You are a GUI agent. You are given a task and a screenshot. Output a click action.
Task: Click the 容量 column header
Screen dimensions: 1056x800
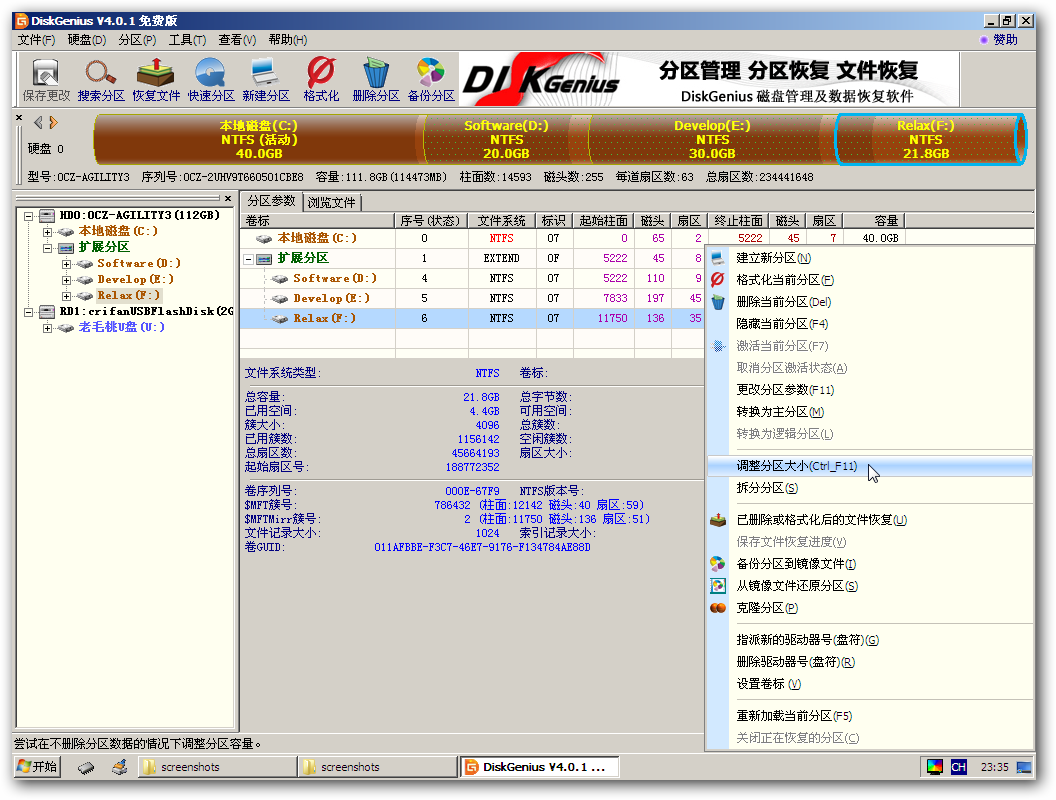pyautogui.click(x=873, y=221)
